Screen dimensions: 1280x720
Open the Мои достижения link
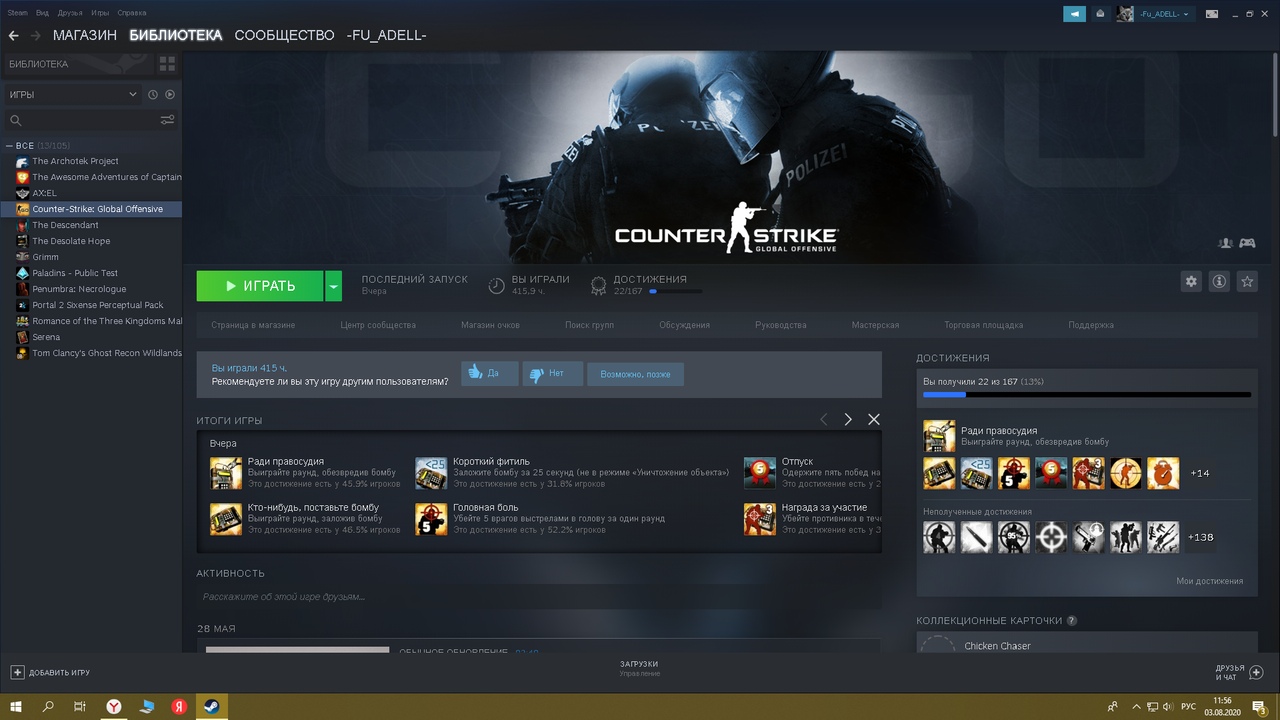click(x=1210, y=581)
